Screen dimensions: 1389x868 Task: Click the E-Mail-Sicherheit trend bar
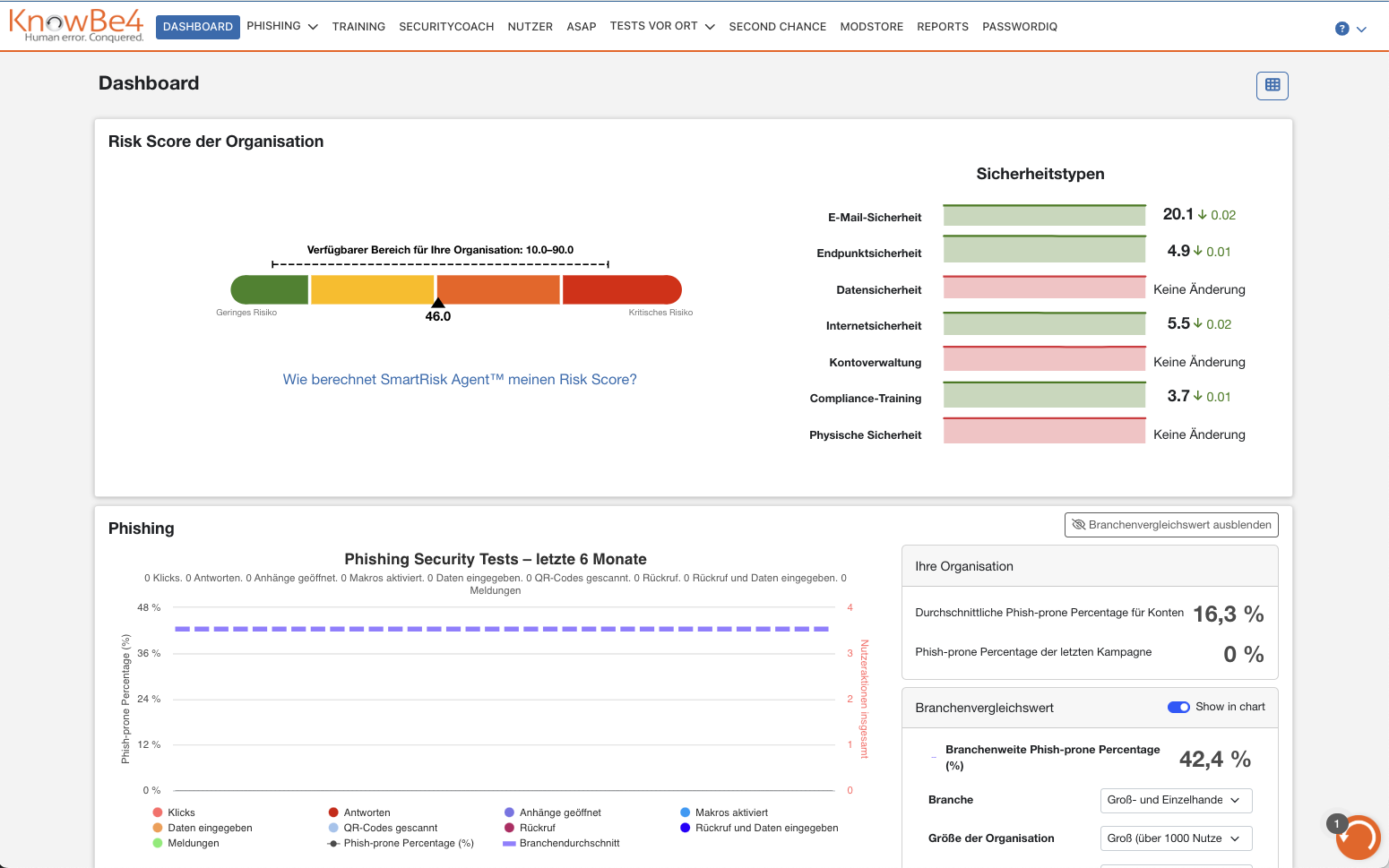pos(1045,215)
